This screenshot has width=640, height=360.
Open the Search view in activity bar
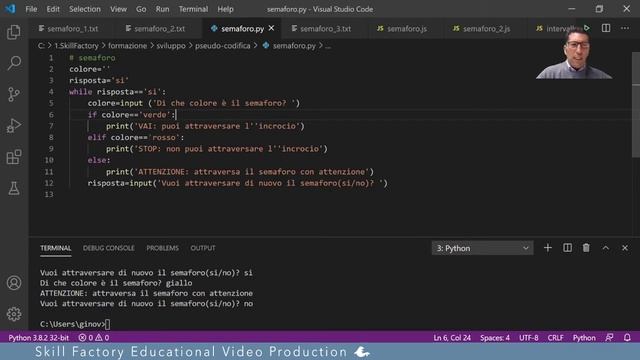(14, 63)
